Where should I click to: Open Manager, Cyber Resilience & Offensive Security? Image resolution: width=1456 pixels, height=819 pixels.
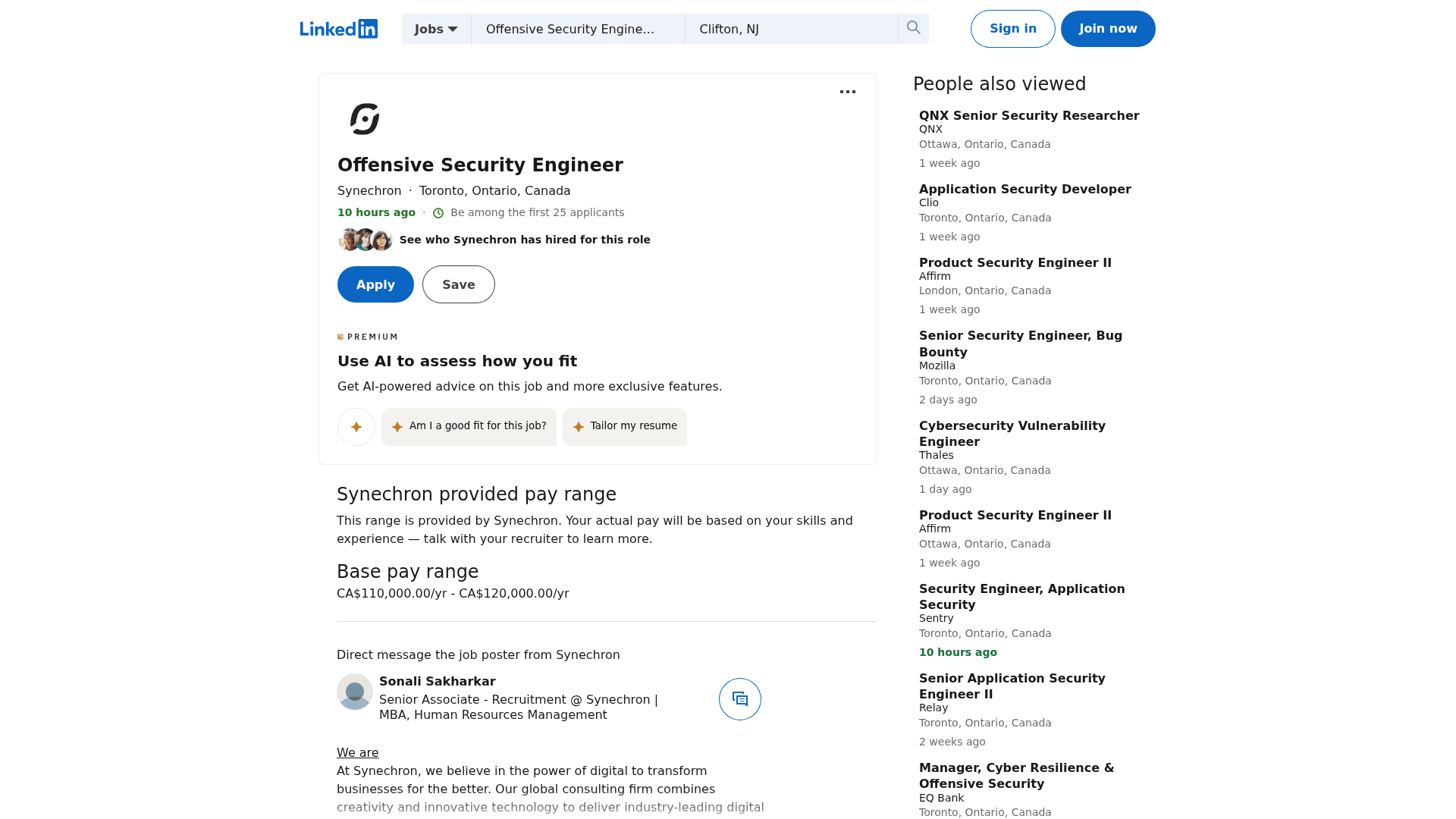(x=1017, y=776)
